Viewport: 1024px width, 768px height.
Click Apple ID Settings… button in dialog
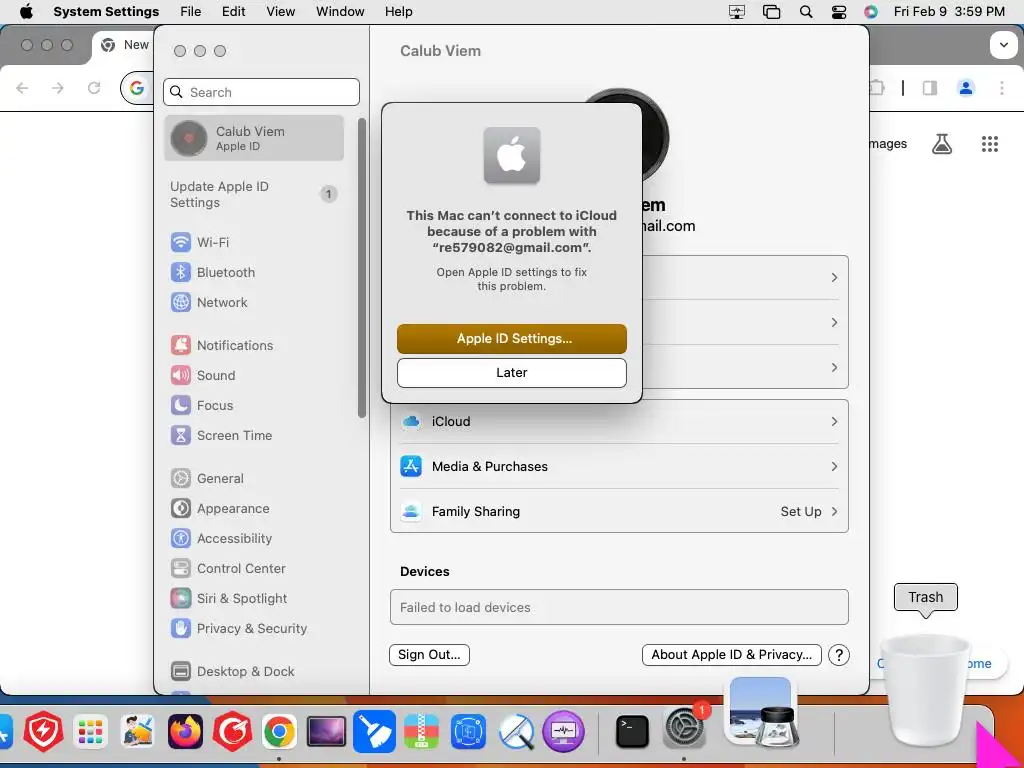(x=511, y=339)
